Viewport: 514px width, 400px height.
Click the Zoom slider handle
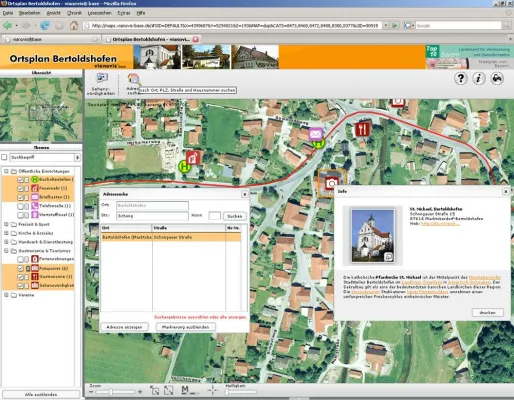pyautogui.click(x=111, y=392)
